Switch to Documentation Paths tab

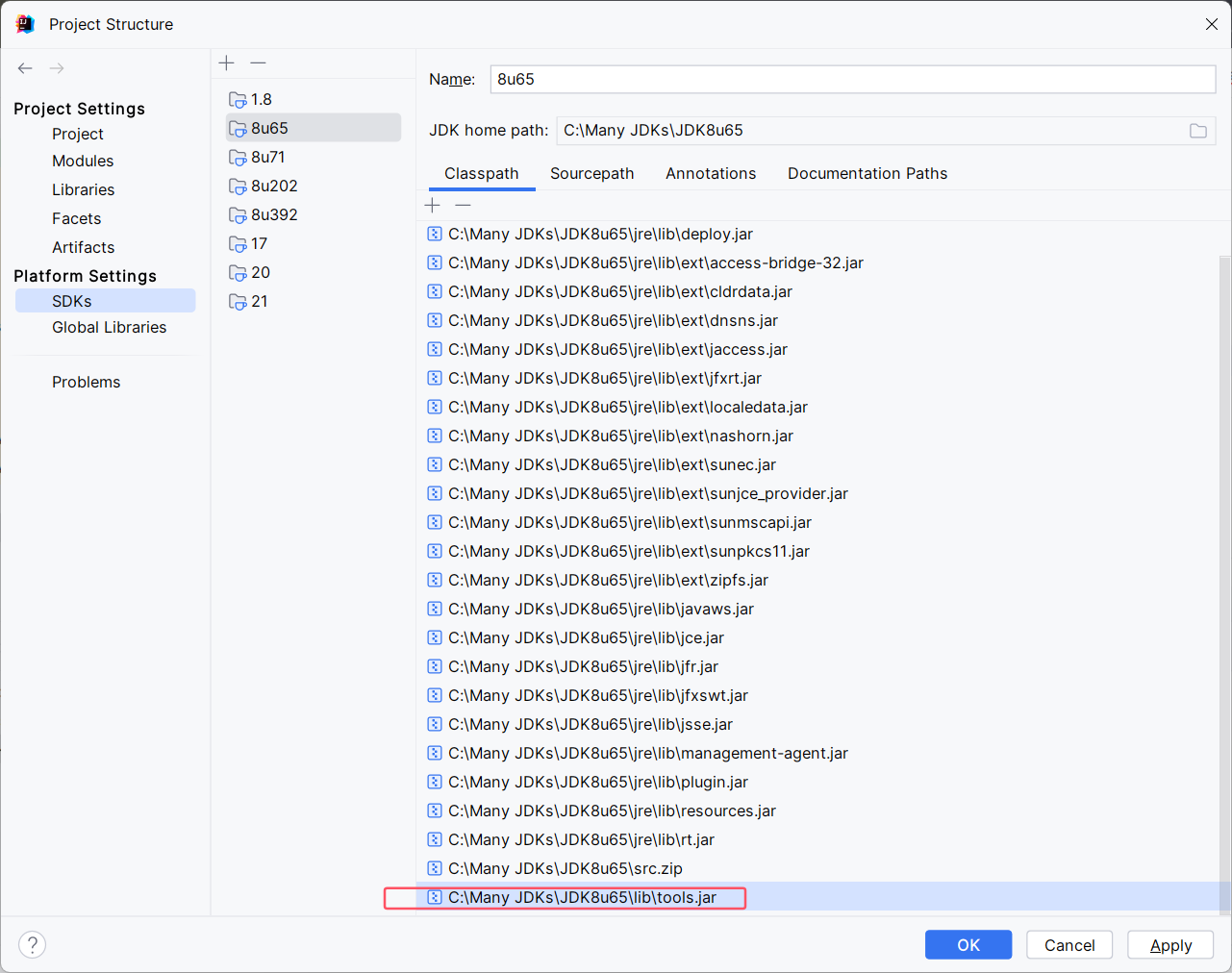coord(867,173)
